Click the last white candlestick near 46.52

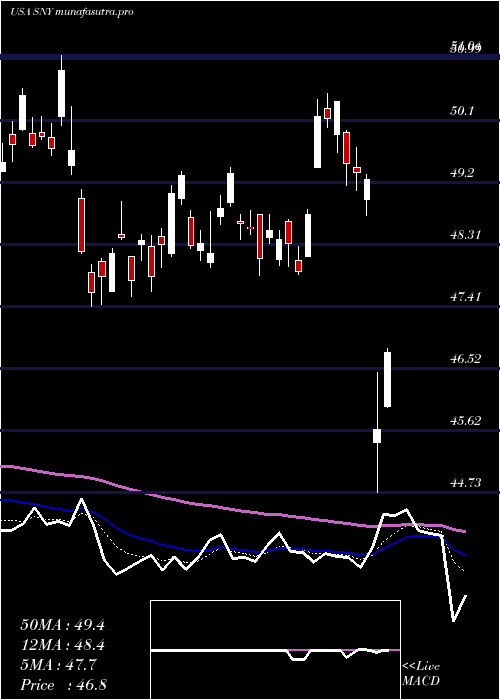pyautogui.click(x=388, y=378)
